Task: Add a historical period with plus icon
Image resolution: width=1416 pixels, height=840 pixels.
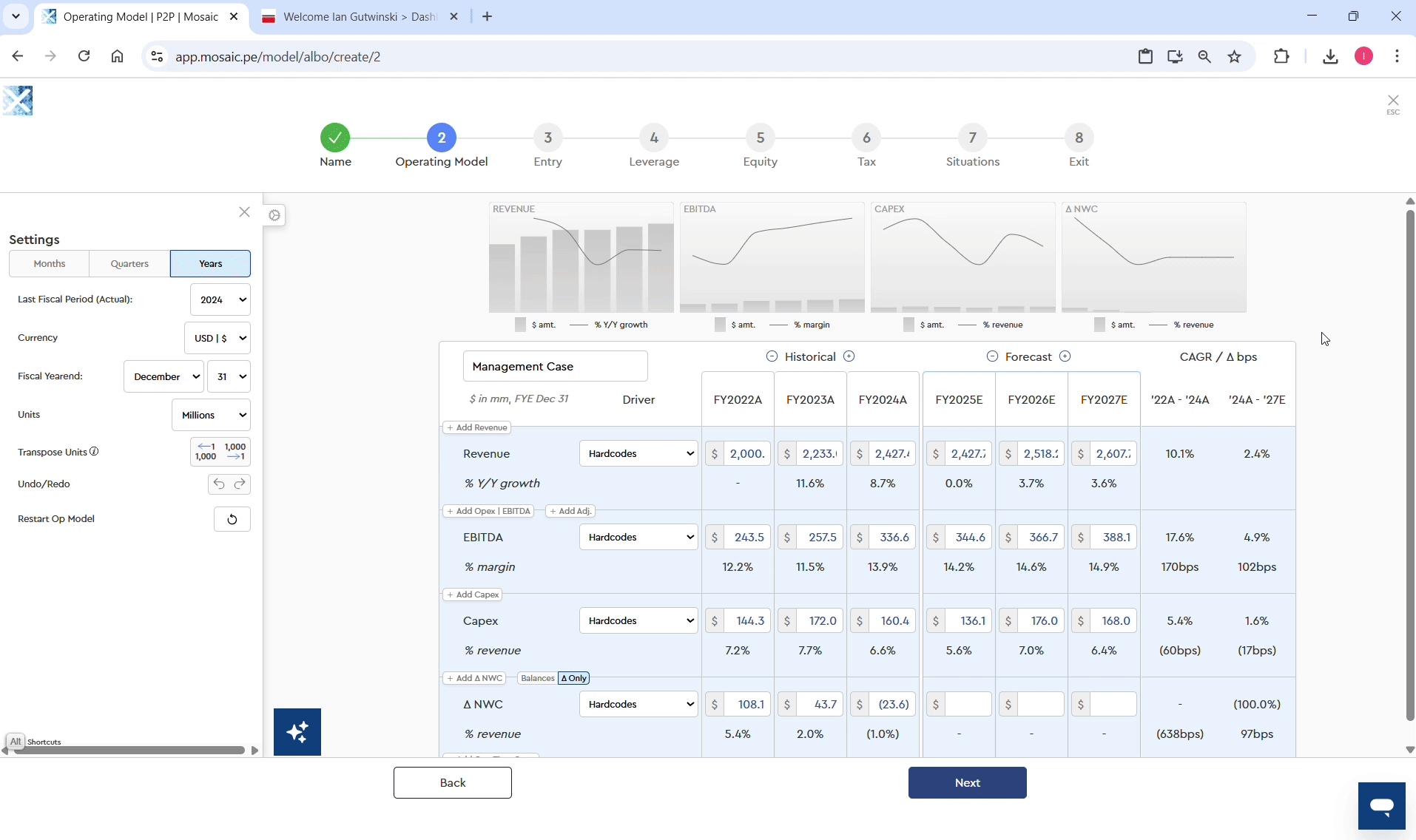Action: pyautogui.click(x=849, y=356)
